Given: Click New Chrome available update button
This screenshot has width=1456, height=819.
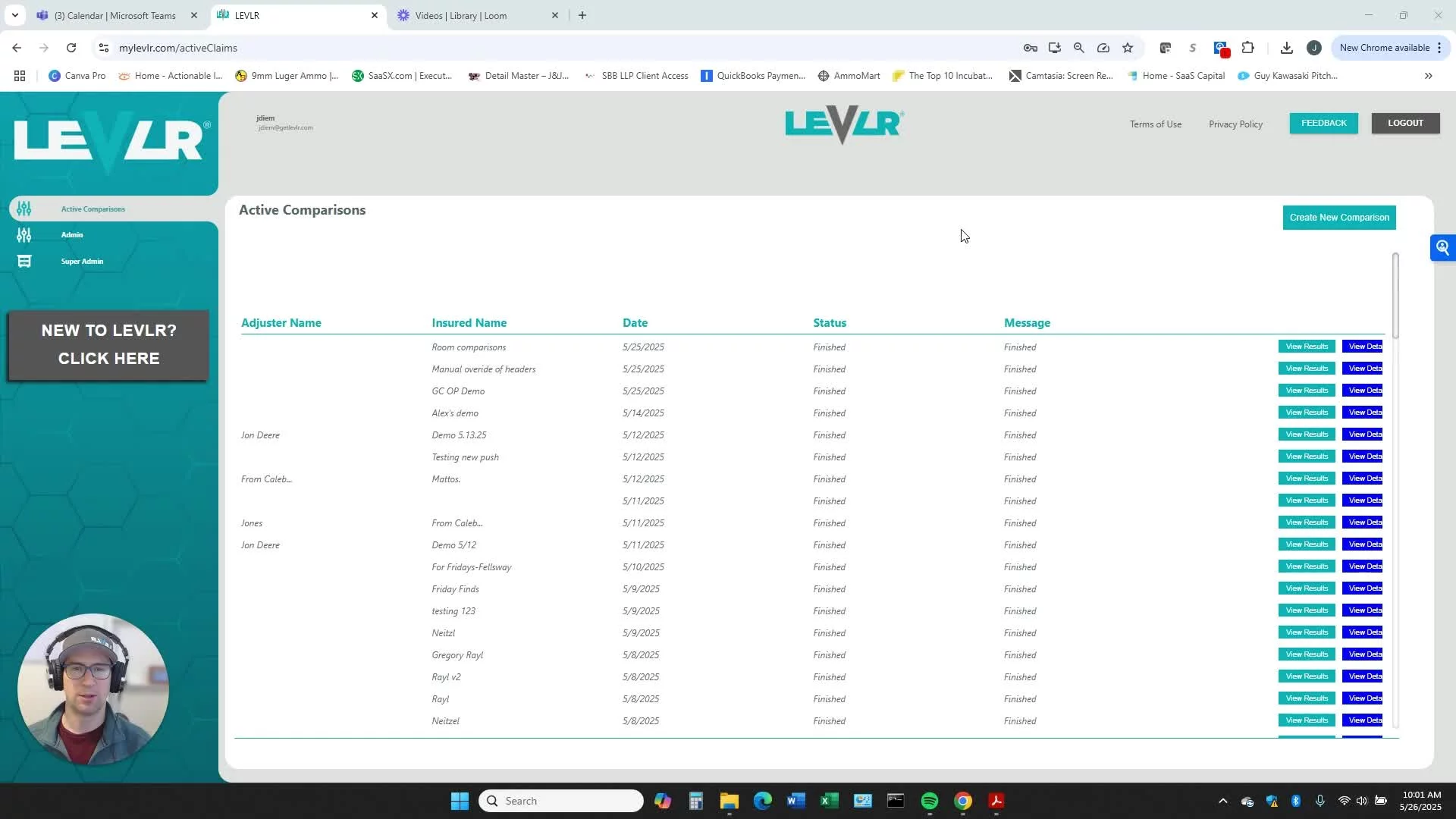Looking at the screenshot, I should click(x=1384, y=48).
